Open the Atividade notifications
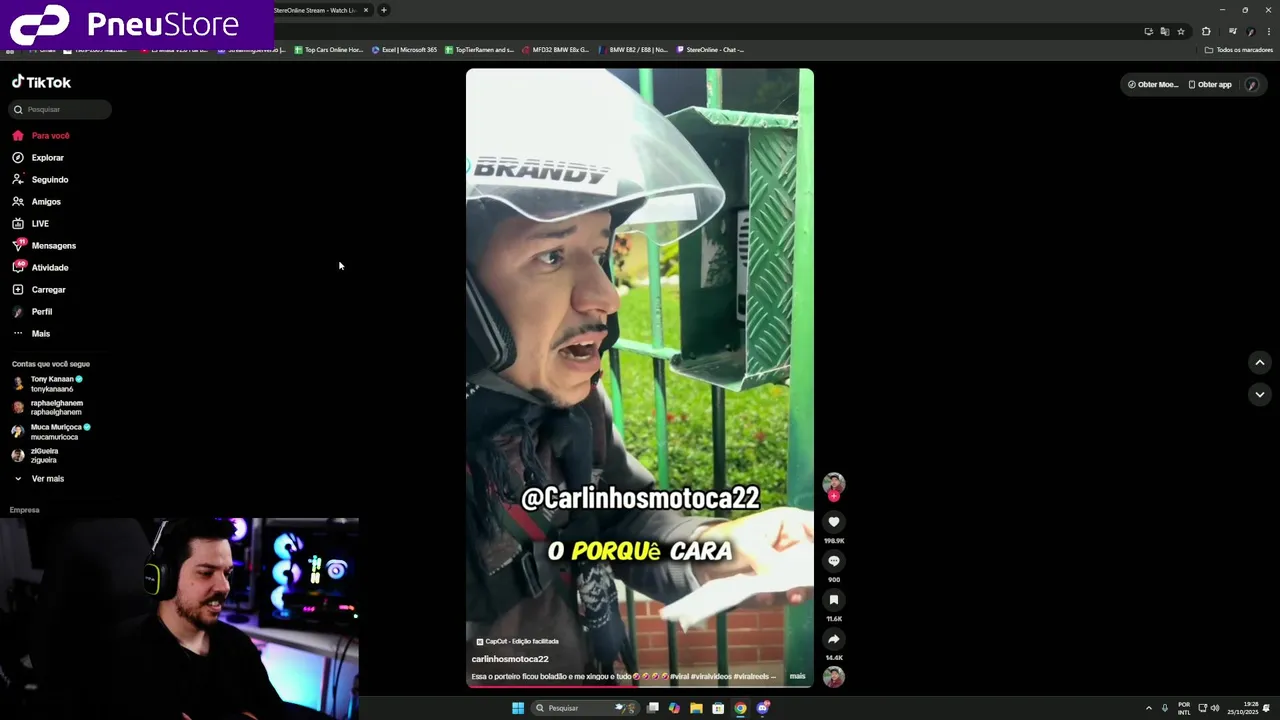 tap(41, 267)
